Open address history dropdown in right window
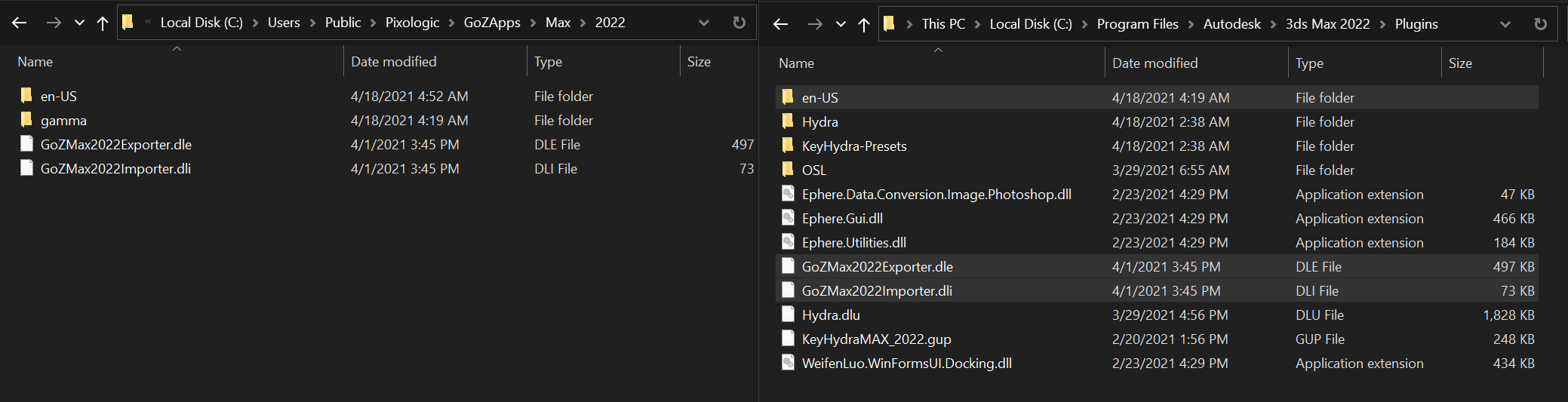This screenshot has height=402, width=1568. 1505,24
